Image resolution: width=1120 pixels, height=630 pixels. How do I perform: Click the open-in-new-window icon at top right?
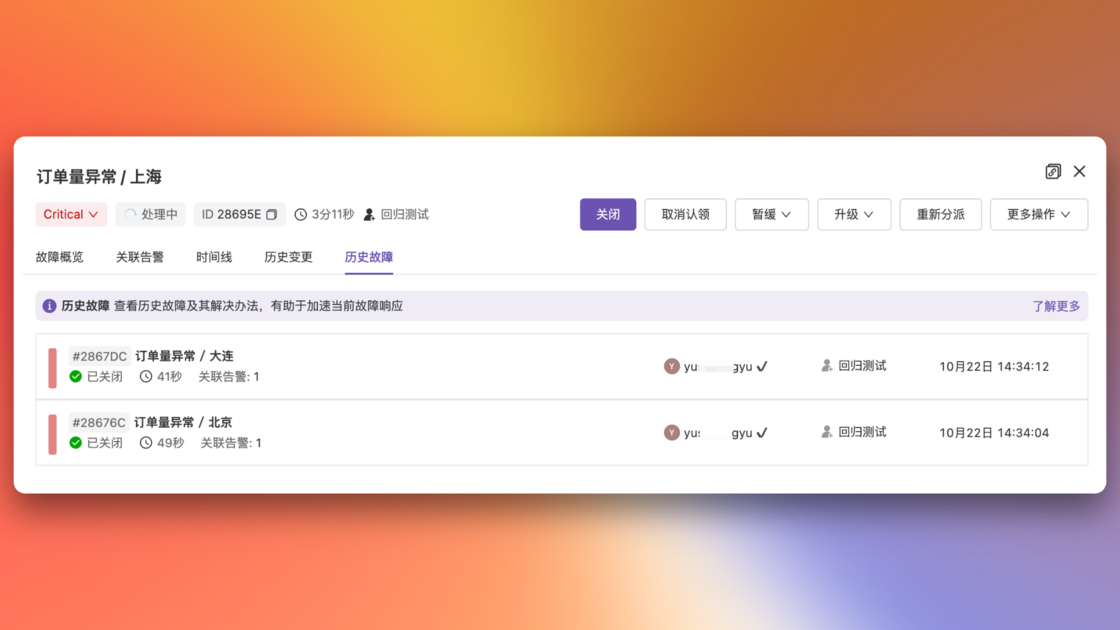1052,172
